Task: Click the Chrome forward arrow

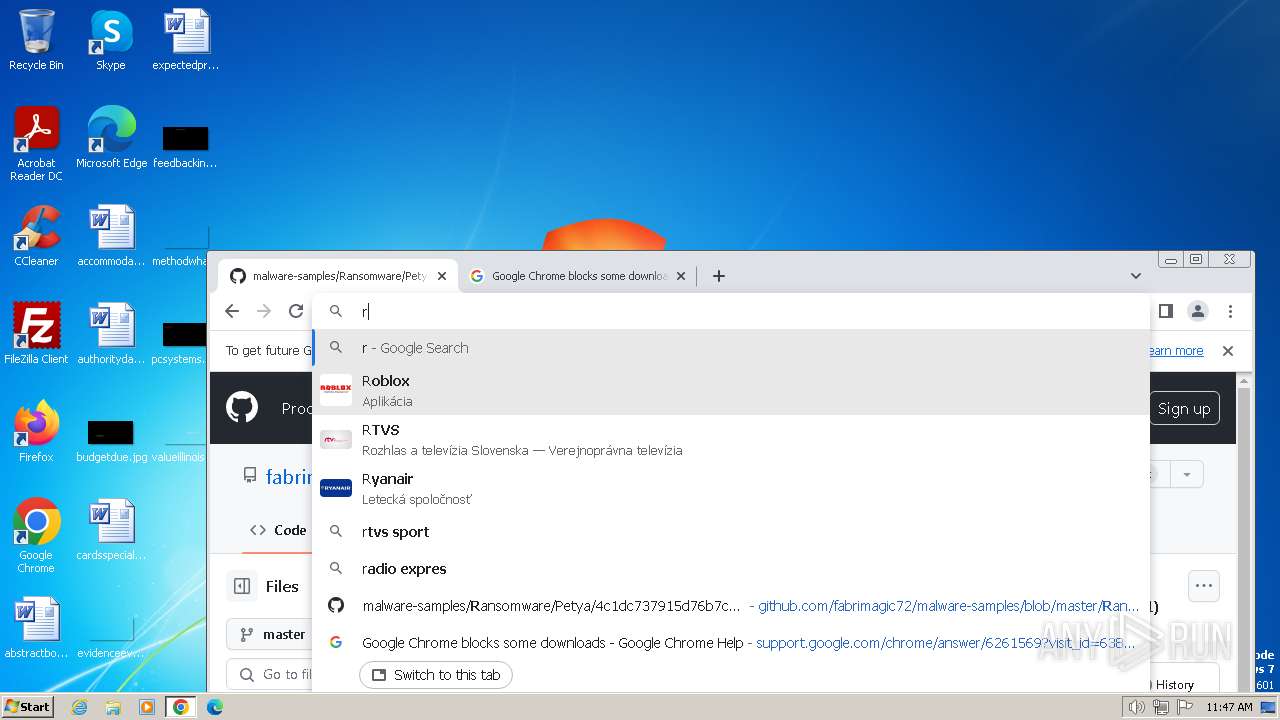Action: pos(264,311)
